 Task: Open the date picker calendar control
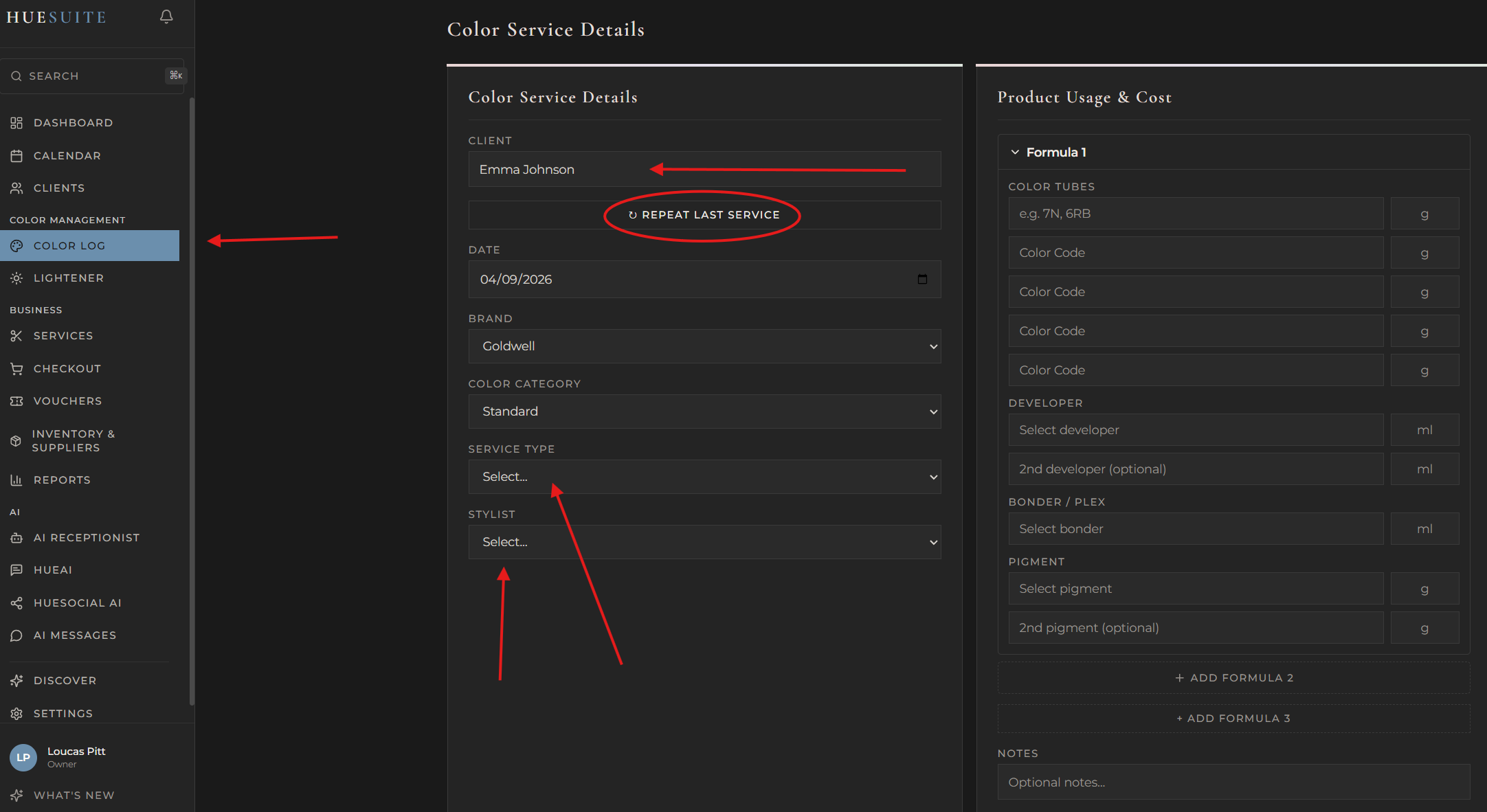923,279
